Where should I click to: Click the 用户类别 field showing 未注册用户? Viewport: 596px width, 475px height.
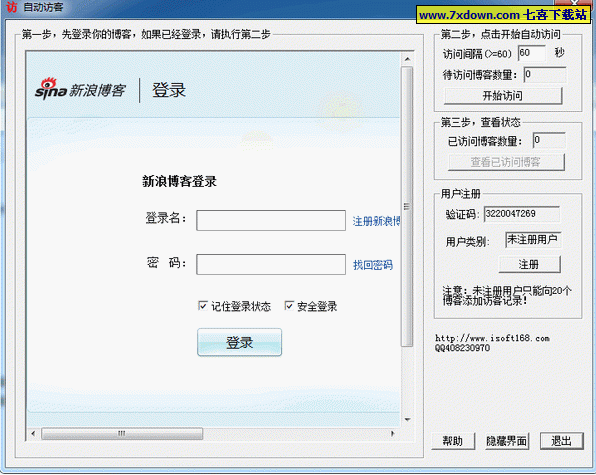533,240
